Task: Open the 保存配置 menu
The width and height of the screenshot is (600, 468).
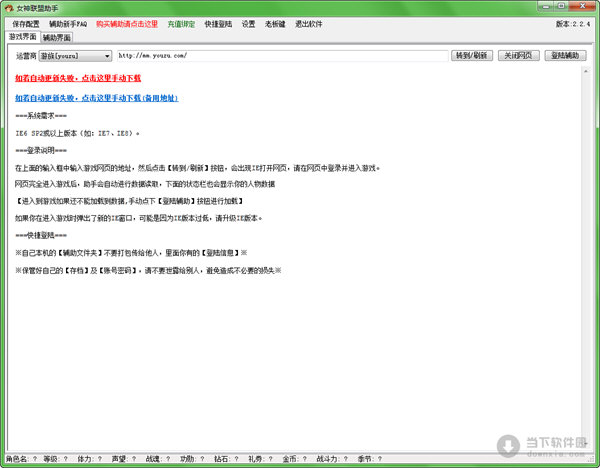Action: pos(27,23)
